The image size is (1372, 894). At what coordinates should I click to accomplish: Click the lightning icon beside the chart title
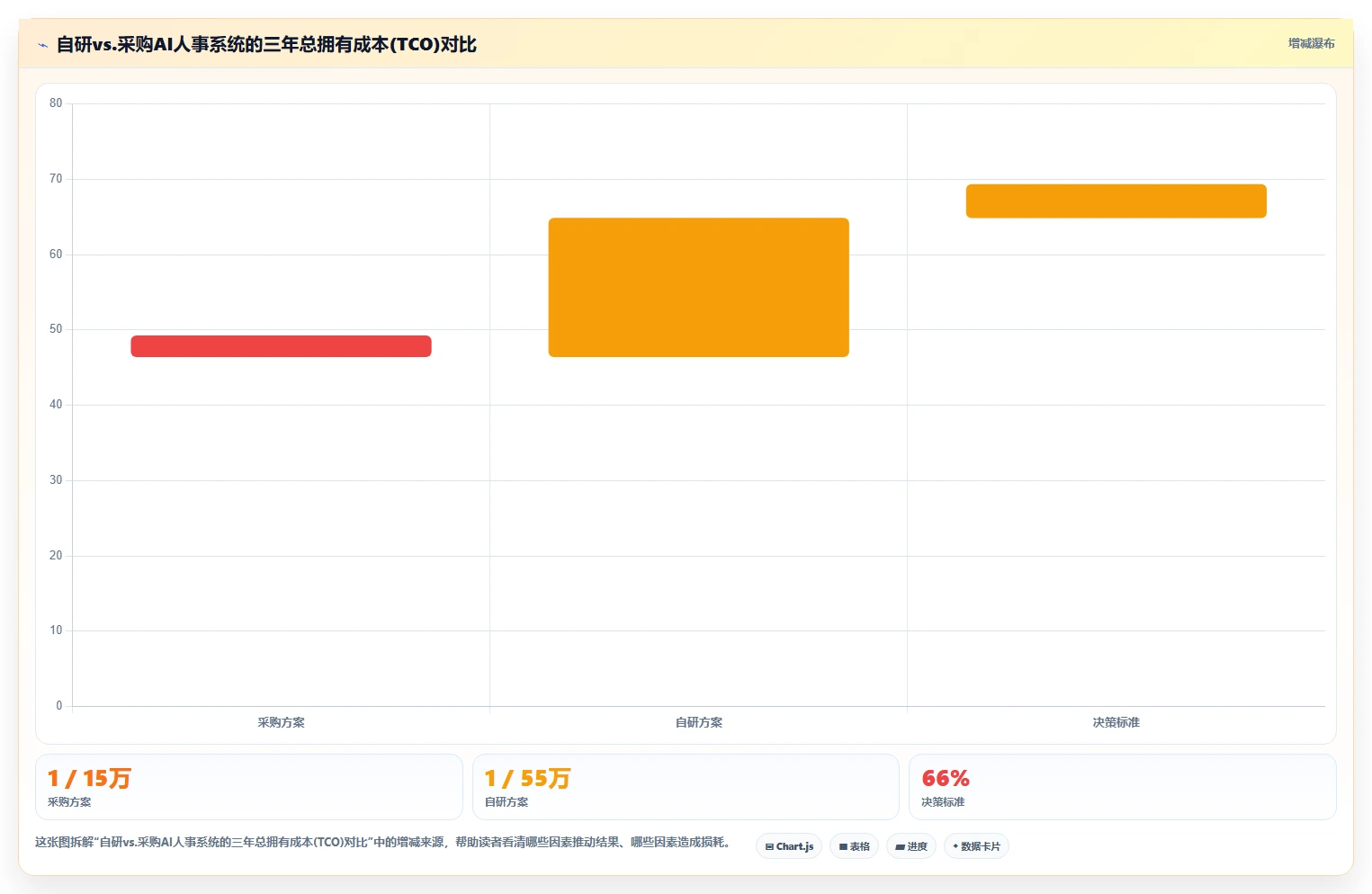(x=42, y=45)
